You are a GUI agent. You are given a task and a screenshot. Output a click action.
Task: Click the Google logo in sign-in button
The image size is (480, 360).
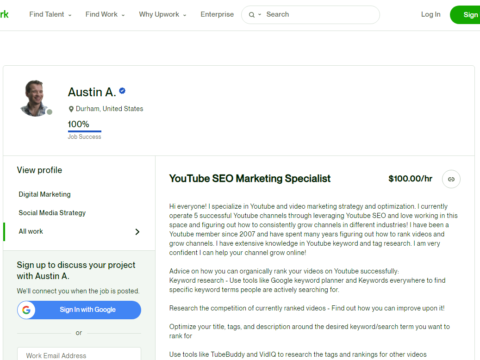pyautogui.click(x=26, y=310)
